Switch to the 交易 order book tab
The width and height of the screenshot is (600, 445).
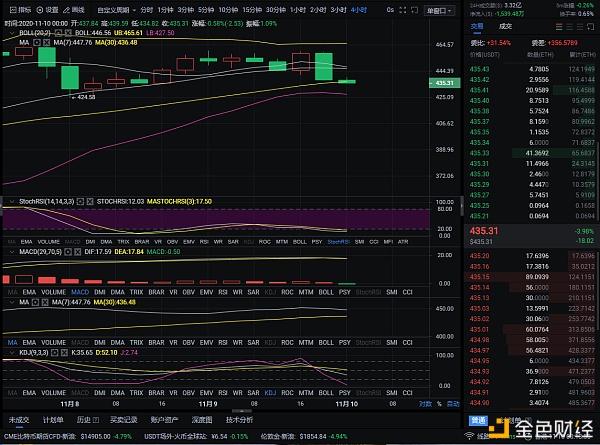click(x=477, y=26)
